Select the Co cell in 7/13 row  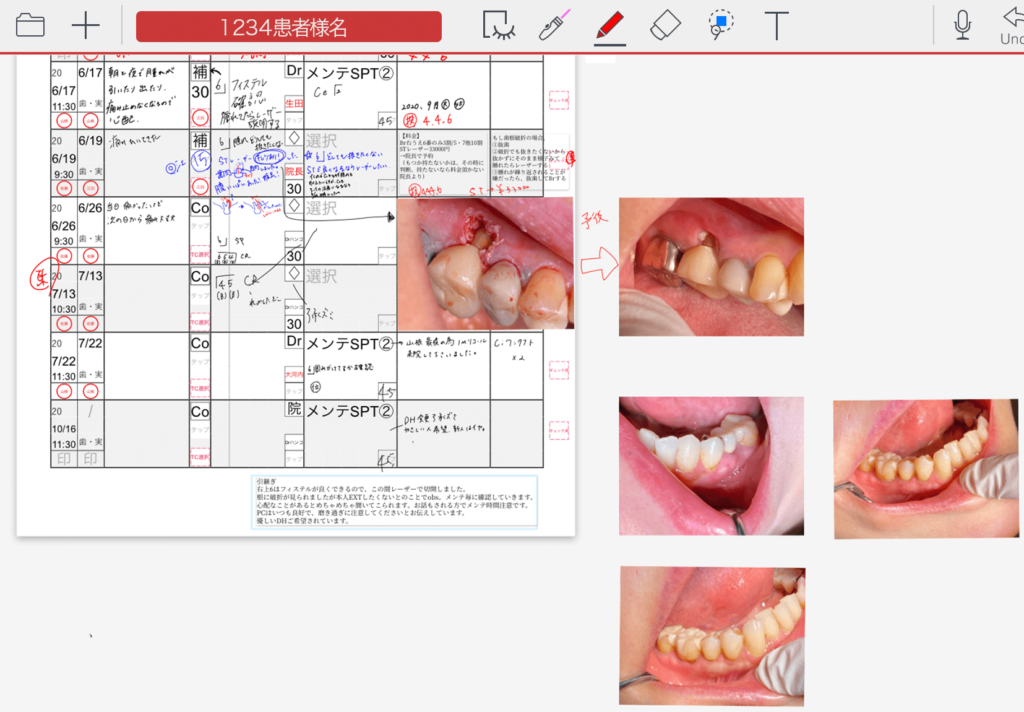200,276
